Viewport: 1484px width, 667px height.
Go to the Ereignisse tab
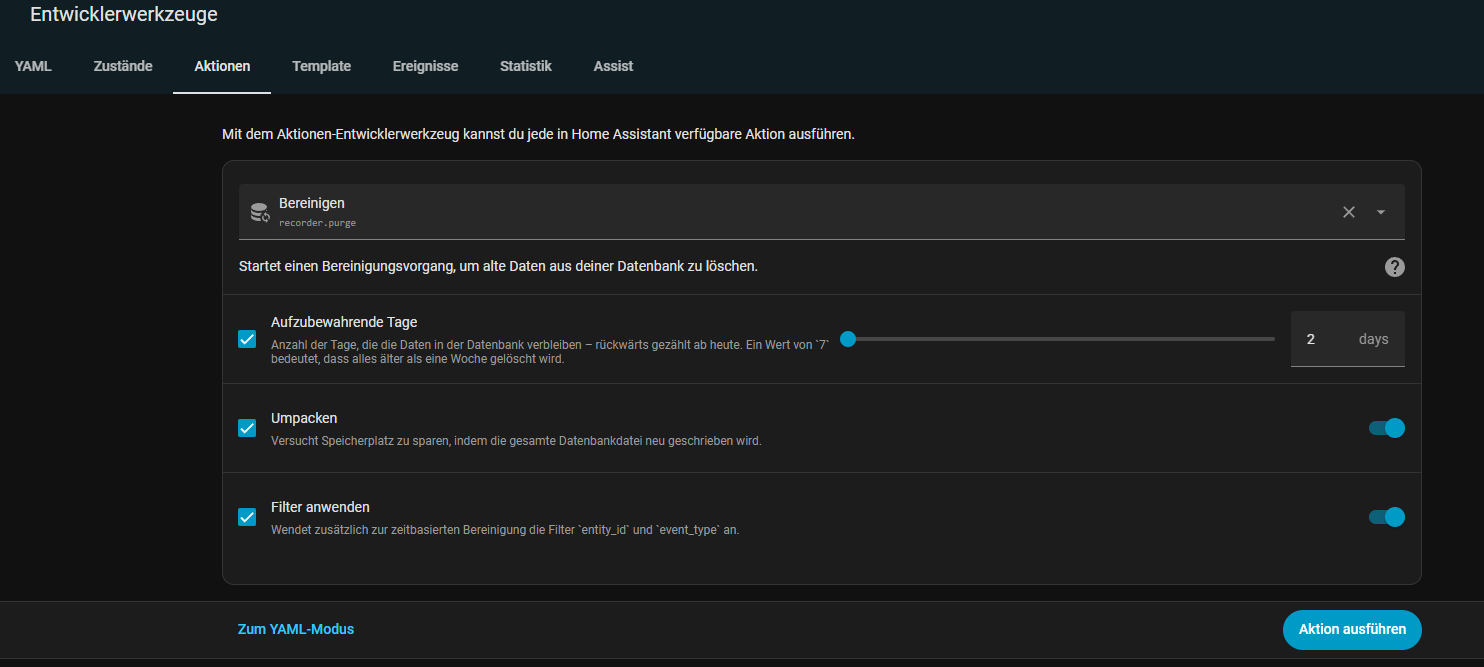click(425, 66)
